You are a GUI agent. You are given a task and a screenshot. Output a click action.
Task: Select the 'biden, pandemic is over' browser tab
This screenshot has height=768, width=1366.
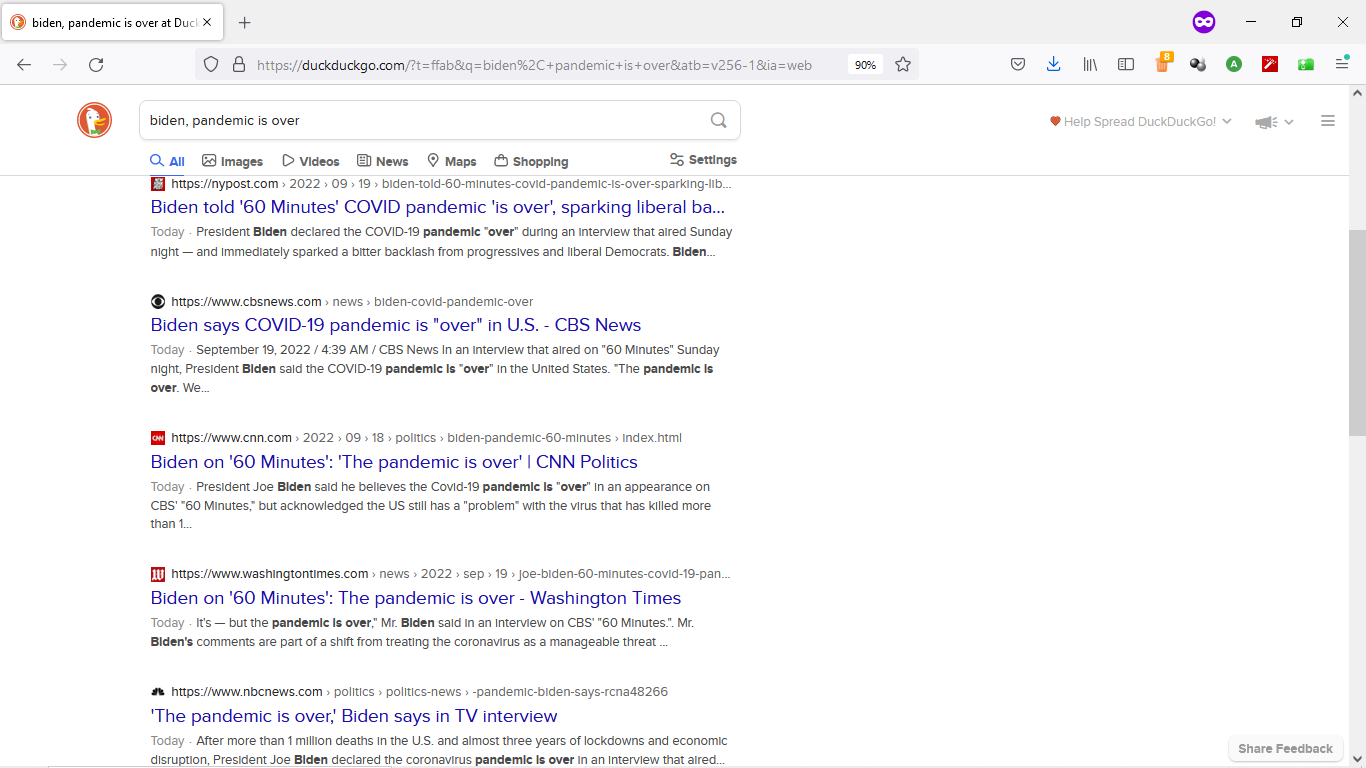pyautogui.click(x=112, y=22)
